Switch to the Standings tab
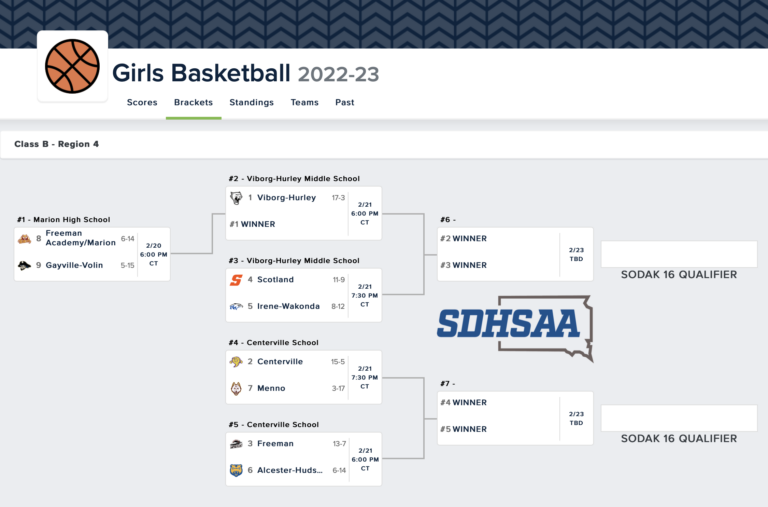This screenshot has width=768, height=507. click(x=251, y=102)
